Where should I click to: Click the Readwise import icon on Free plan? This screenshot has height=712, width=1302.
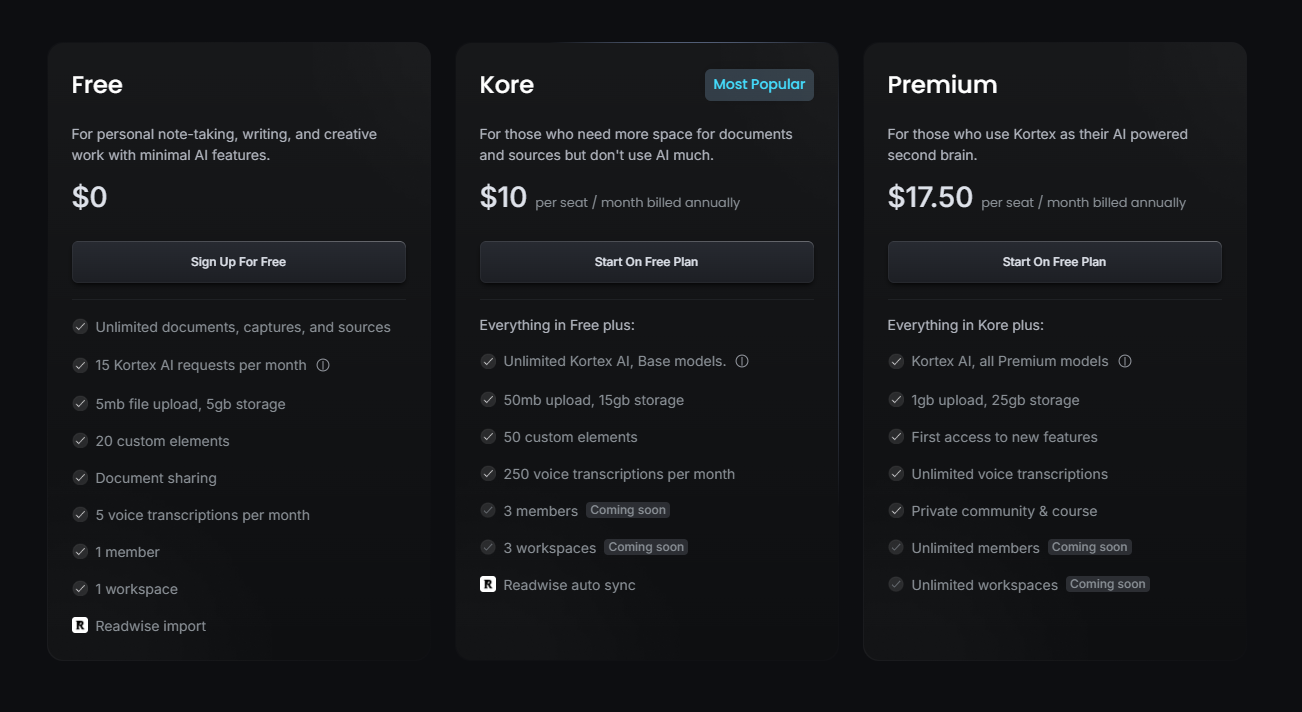pyautogui.click(x=80, y=625)
